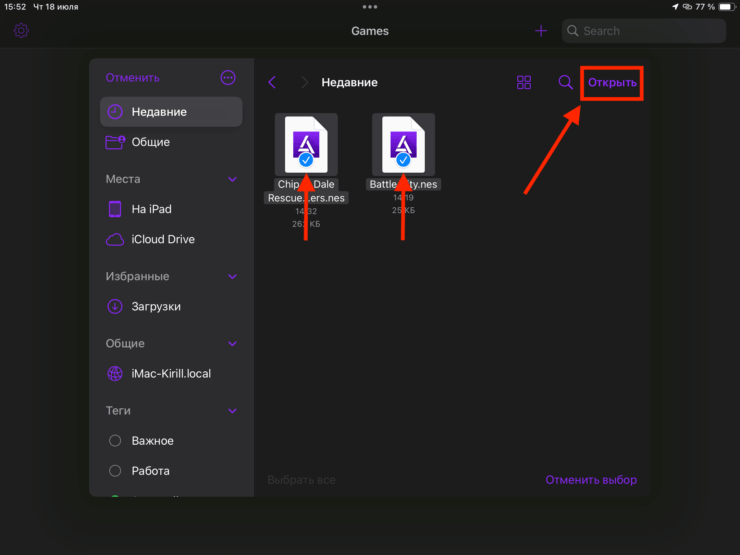Viewport: 740px width, 555px height.
Task: Tap Отменить to cancel file picker
Action: pyautogui.click(x=133, y=78)
